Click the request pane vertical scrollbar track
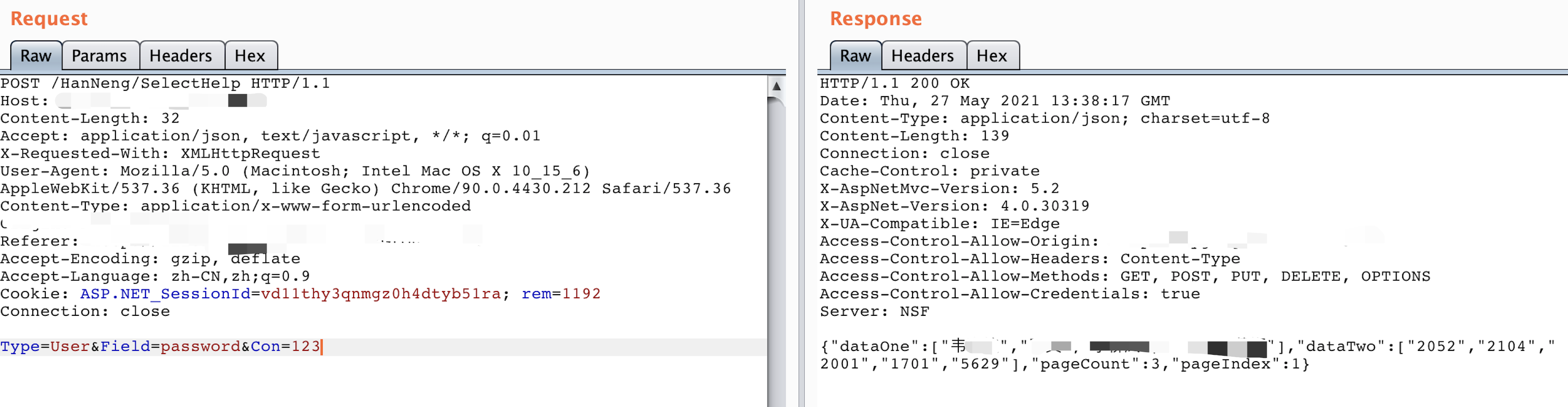 (x=776, y=256)
